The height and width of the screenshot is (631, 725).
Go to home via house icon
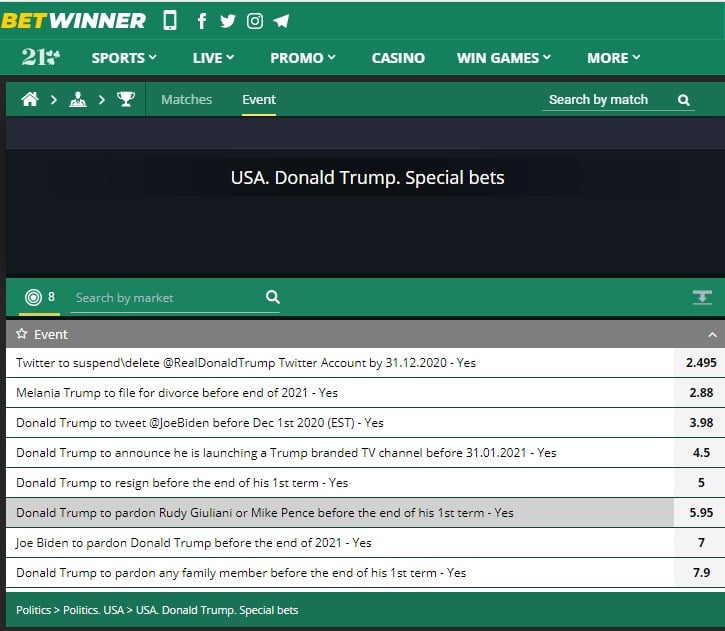pyautogui.click(x=30, y=99)
